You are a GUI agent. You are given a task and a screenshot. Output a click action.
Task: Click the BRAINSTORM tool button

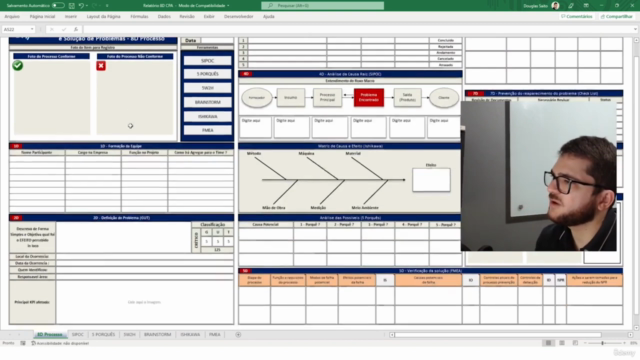click(207, 102)
